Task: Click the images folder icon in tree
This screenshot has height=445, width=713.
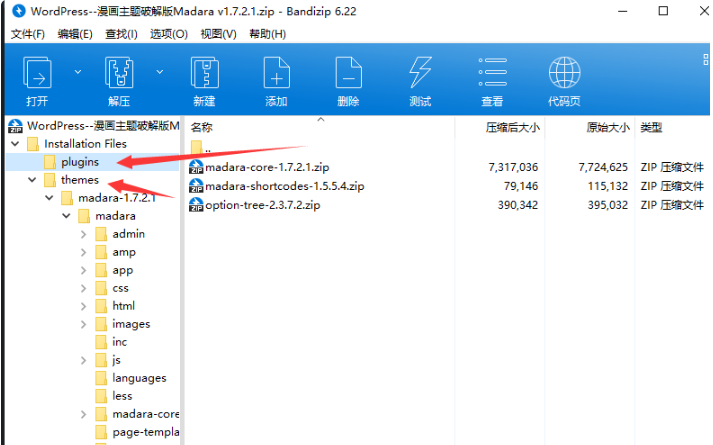Action: pyautogui.click(x=101, y=324)
